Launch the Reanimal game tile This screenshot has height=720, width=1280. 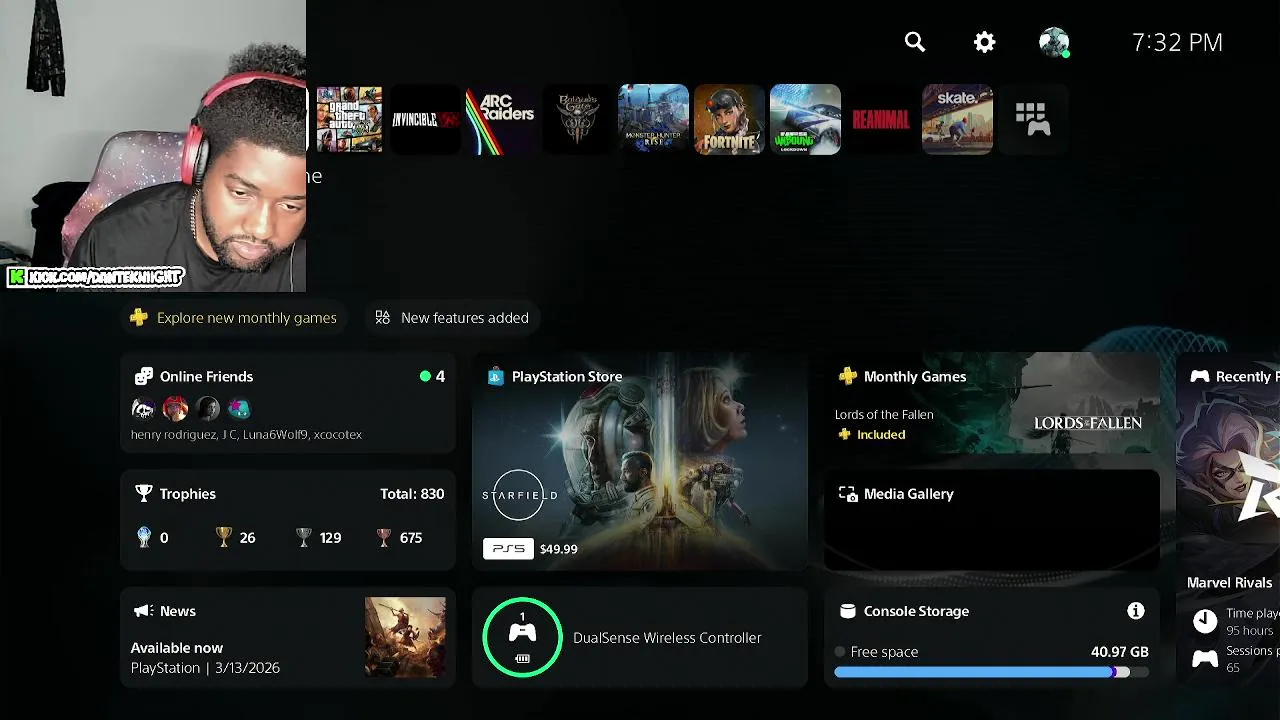[881, 119]
